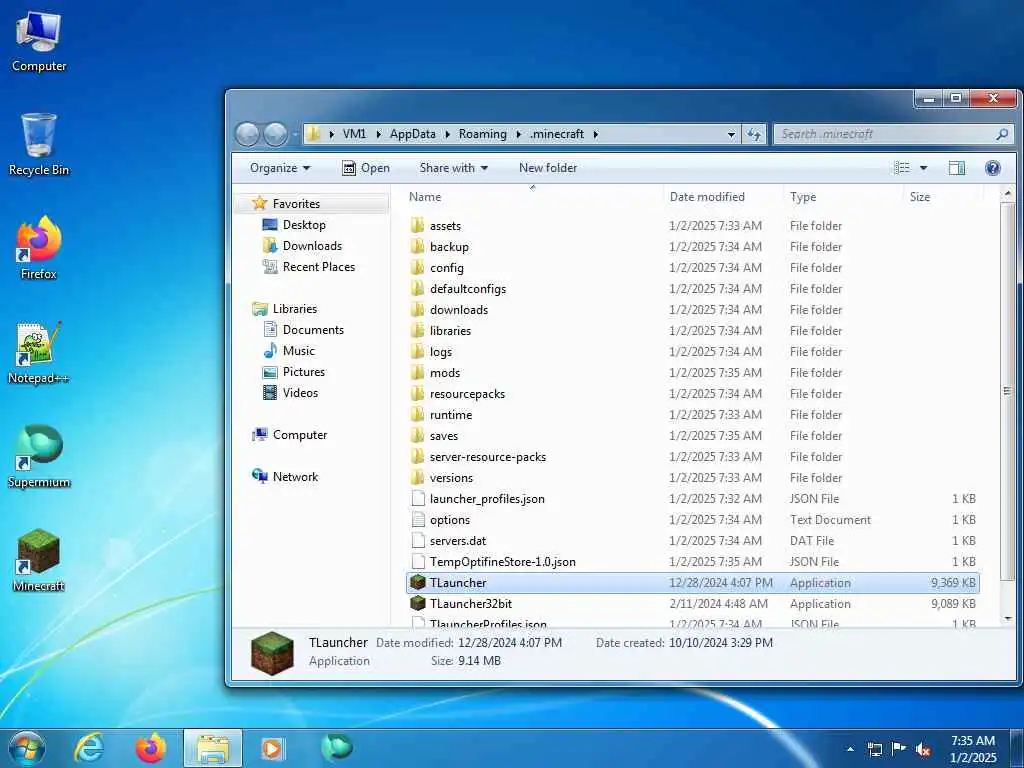This screenshot has width=1024, height=768.
Task: Expand the arrow after Roaming in breadcrumb
Action: pos(518,134)
